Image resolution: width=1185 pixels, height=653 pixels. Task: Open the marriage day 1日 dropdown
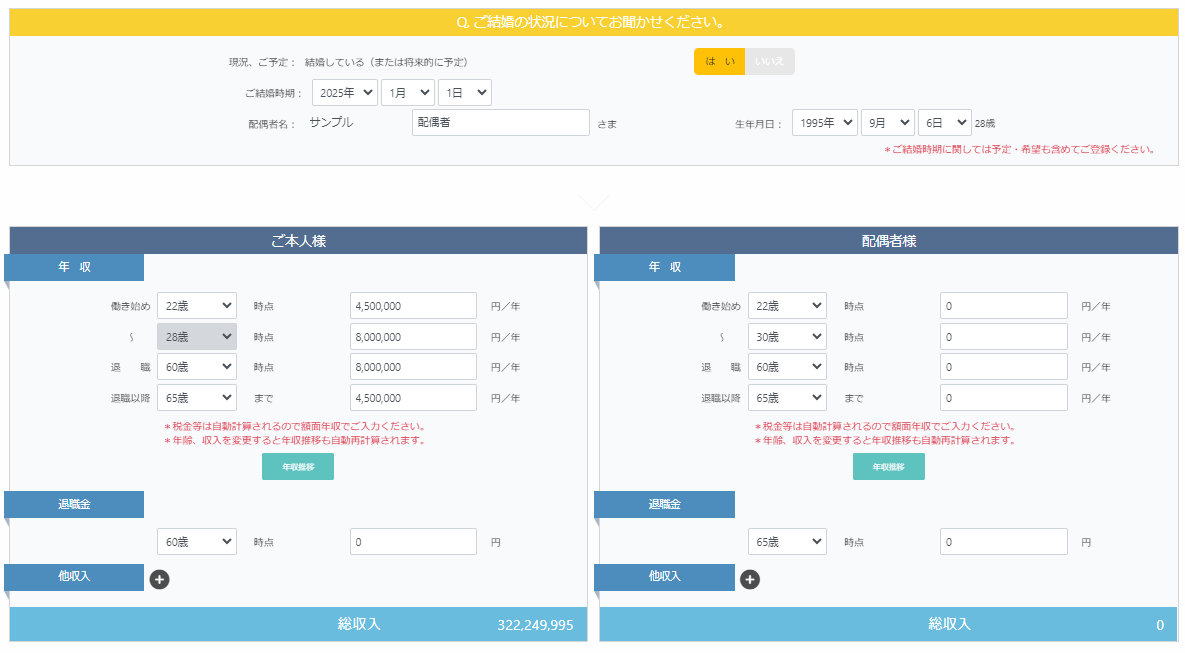click(x=464, y=93)
